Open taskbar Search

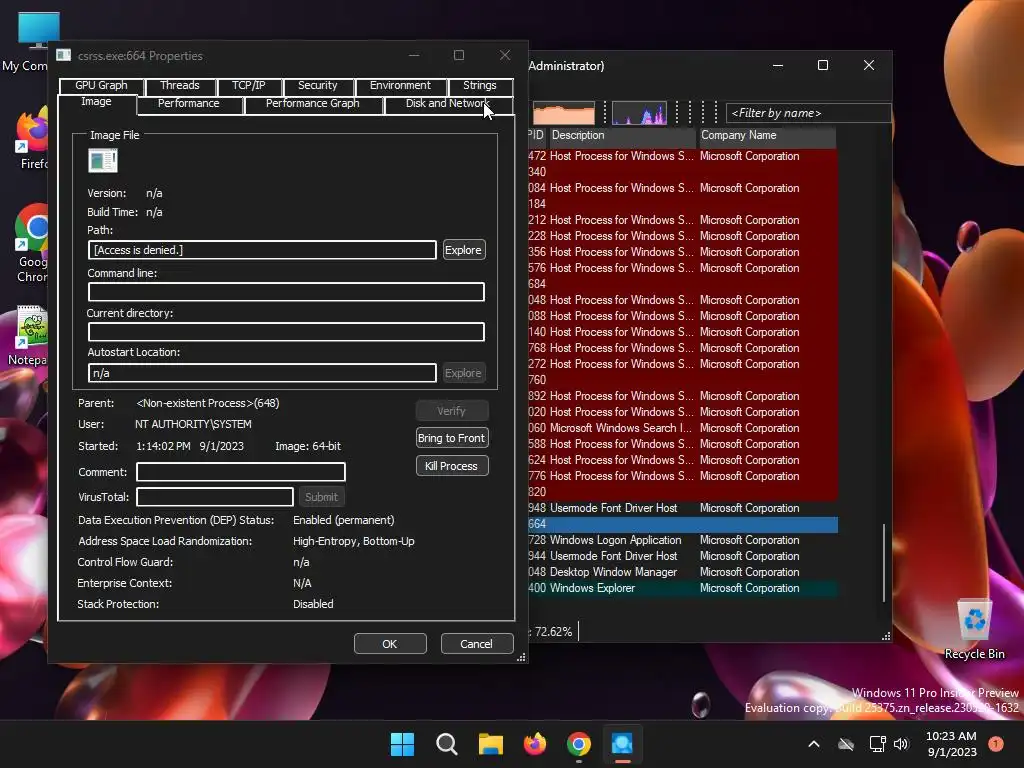point(447,744)
